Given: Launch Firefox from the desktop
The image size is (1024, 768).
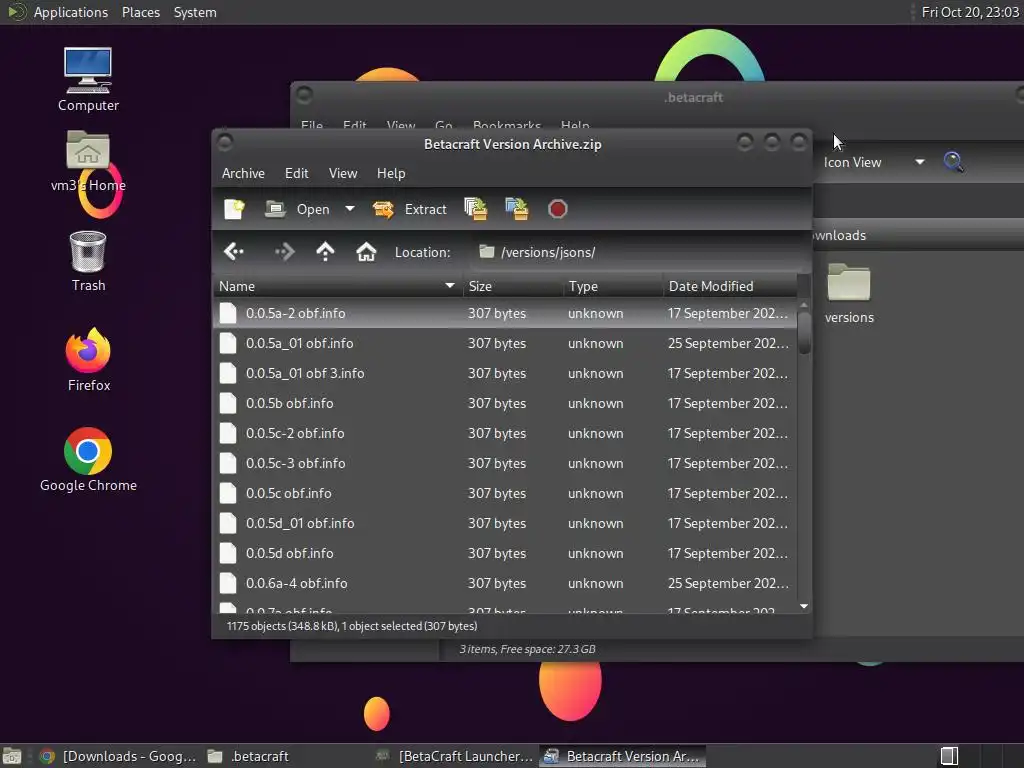Looking at the screenshot, I should click(x=88, y=360).
